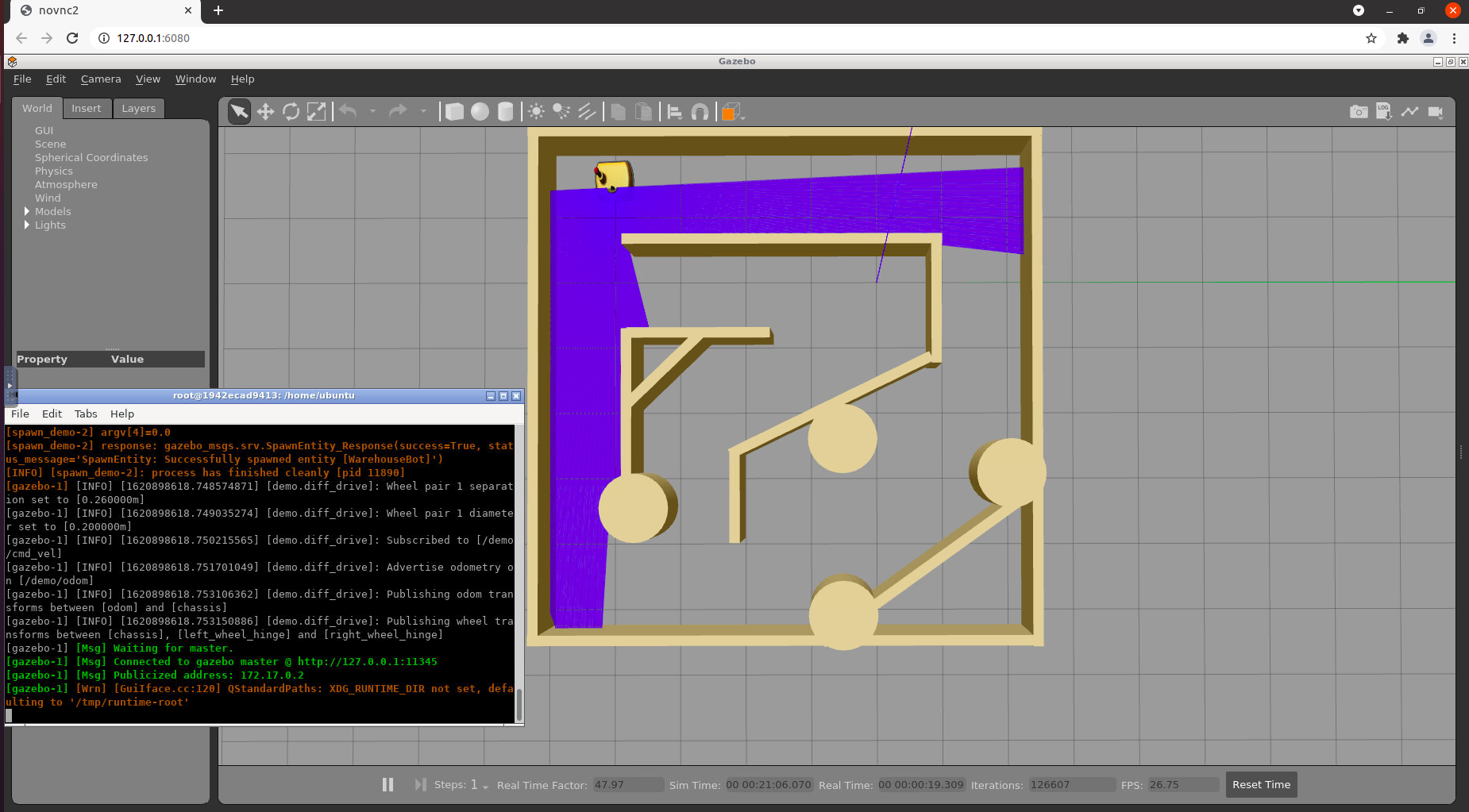Click the Real Time Factor value field
Image resolution: width=1469 pixels, height=812 pixels.
[x=627, y=784]
